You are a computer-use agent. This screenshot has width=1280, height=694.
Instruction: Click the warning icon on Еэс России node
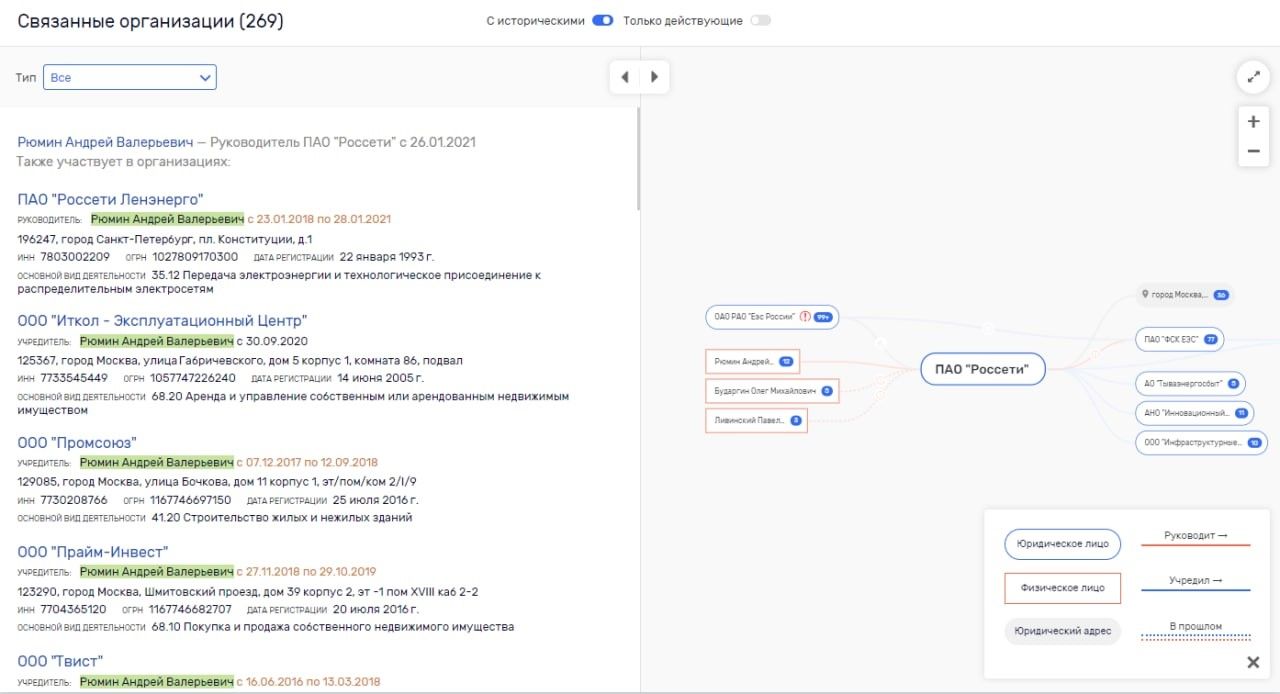[805, 317]
